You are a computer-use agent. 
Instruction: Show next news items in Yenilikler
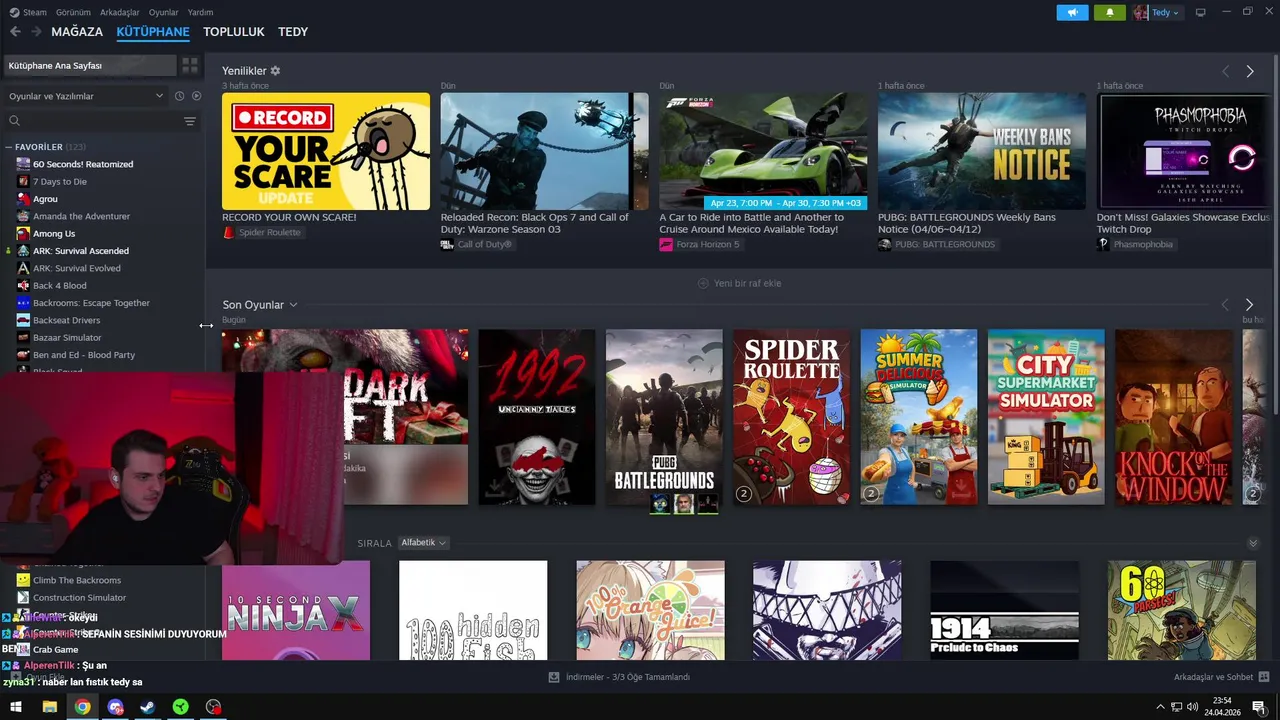point(1249,72)
